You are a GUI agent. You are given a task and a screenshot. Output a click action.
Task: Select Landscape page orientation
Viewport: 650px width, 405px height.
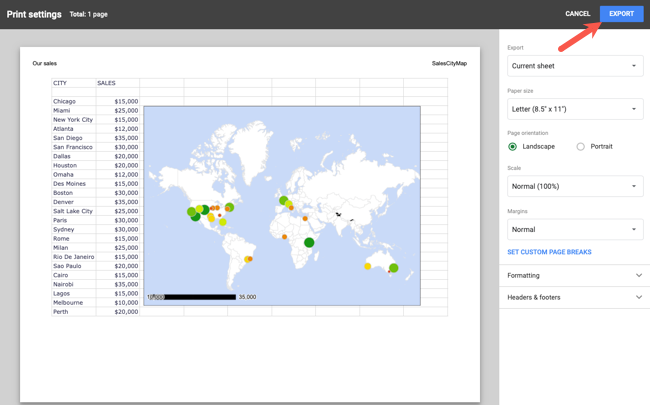[x=513, y=147]
